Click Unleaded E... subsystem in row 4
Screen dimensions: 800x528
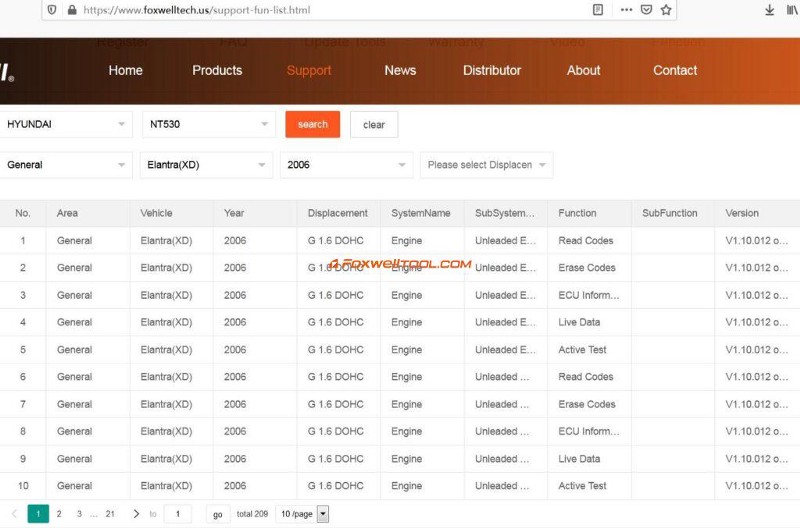tap(505, 322)
